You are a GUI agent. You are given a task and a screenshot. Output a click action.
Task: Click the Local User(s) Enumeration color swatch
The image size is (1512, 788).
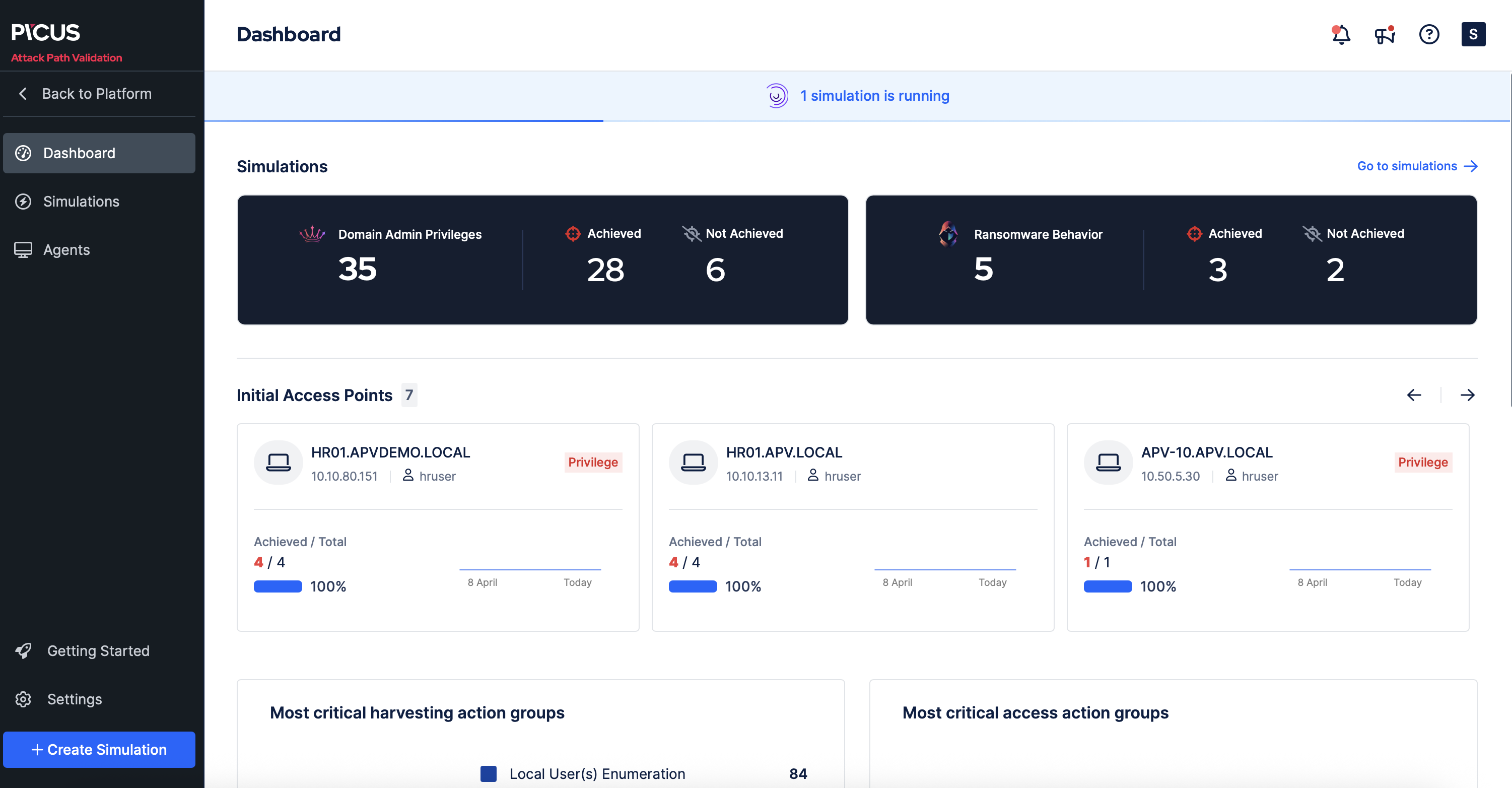(489, 773)
